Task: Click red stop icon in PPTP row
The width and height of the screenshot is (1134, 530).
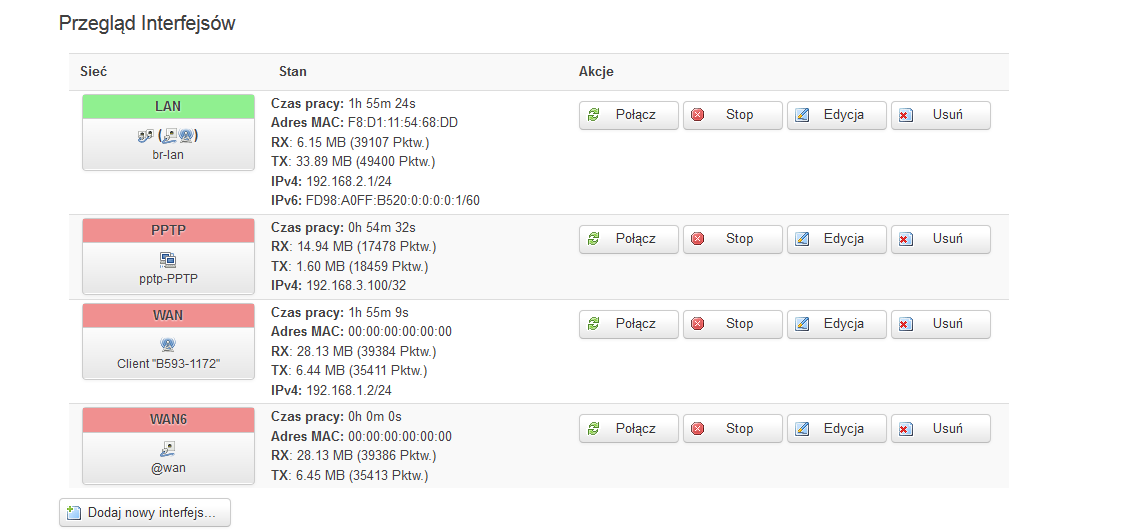Action: point(698,239)
